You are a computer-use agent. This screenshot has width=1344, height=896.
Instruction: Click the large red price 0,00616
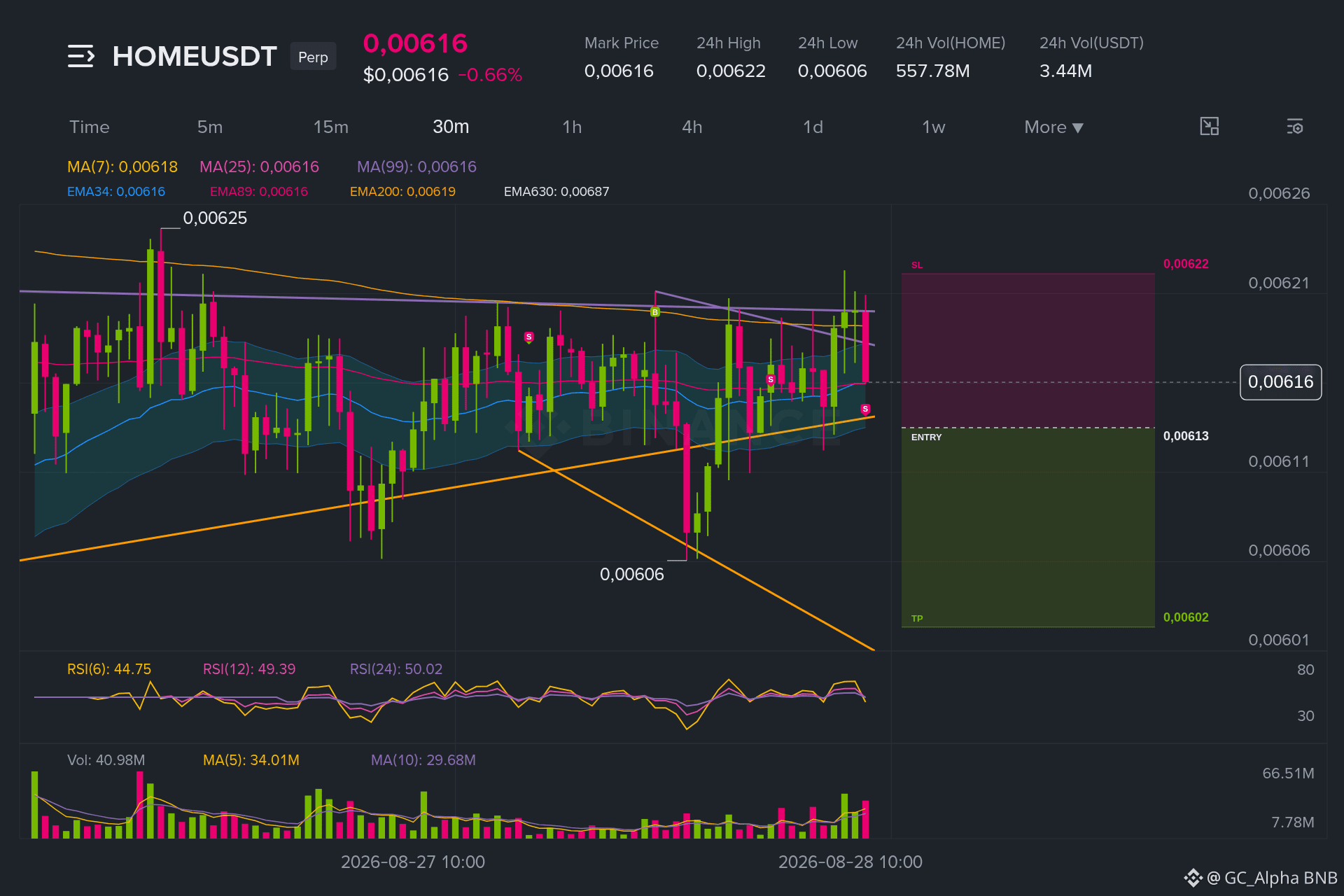pos(415,43)
